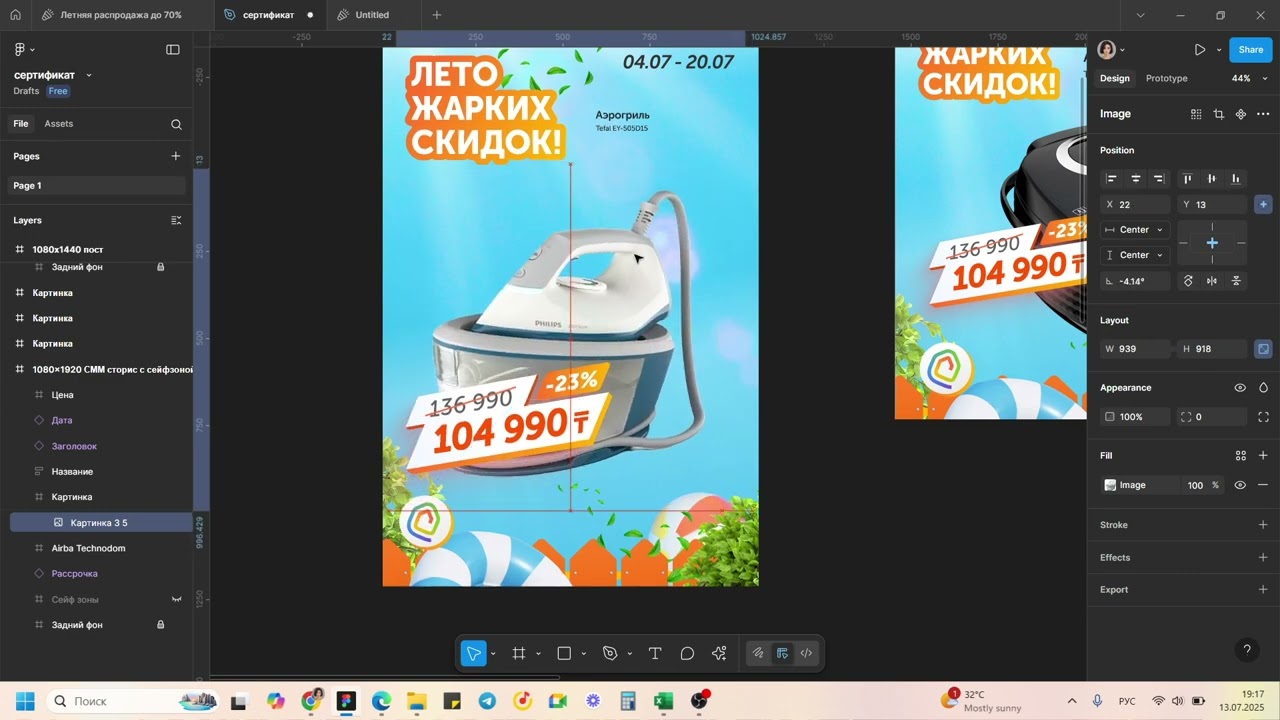Open the Design tab
The height and width of the screenshot is (720, 1280).
tap(1114, 78)
